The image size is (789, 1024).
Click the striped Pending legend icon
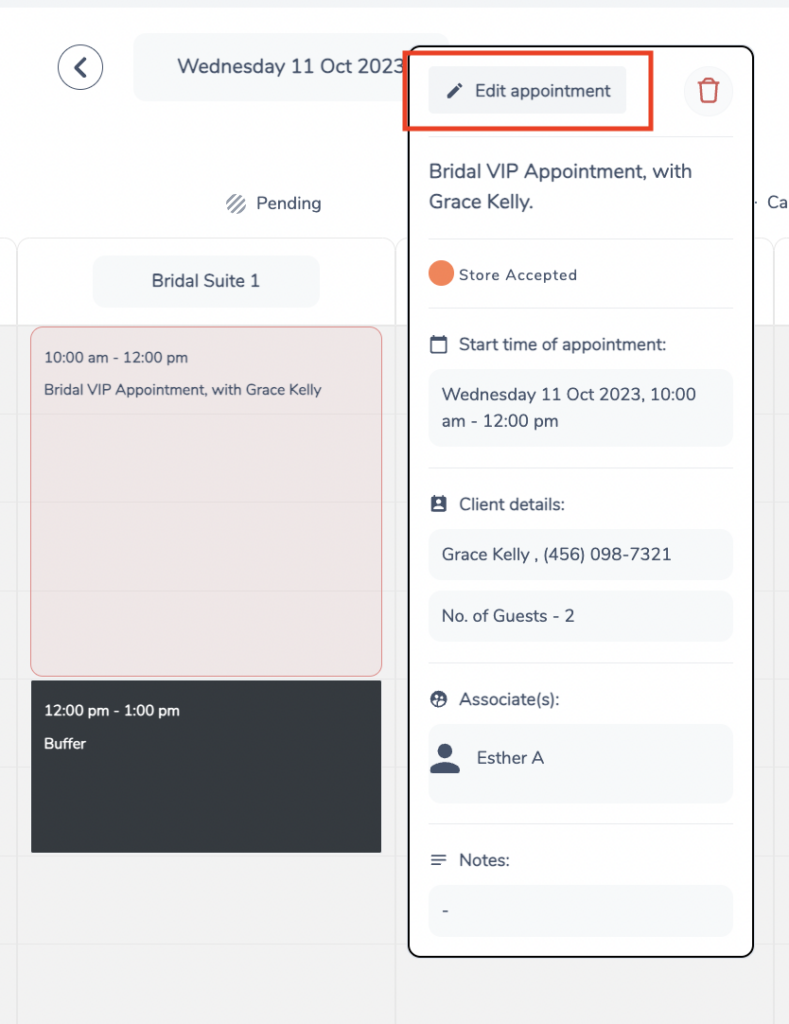[x=236, y=204]
